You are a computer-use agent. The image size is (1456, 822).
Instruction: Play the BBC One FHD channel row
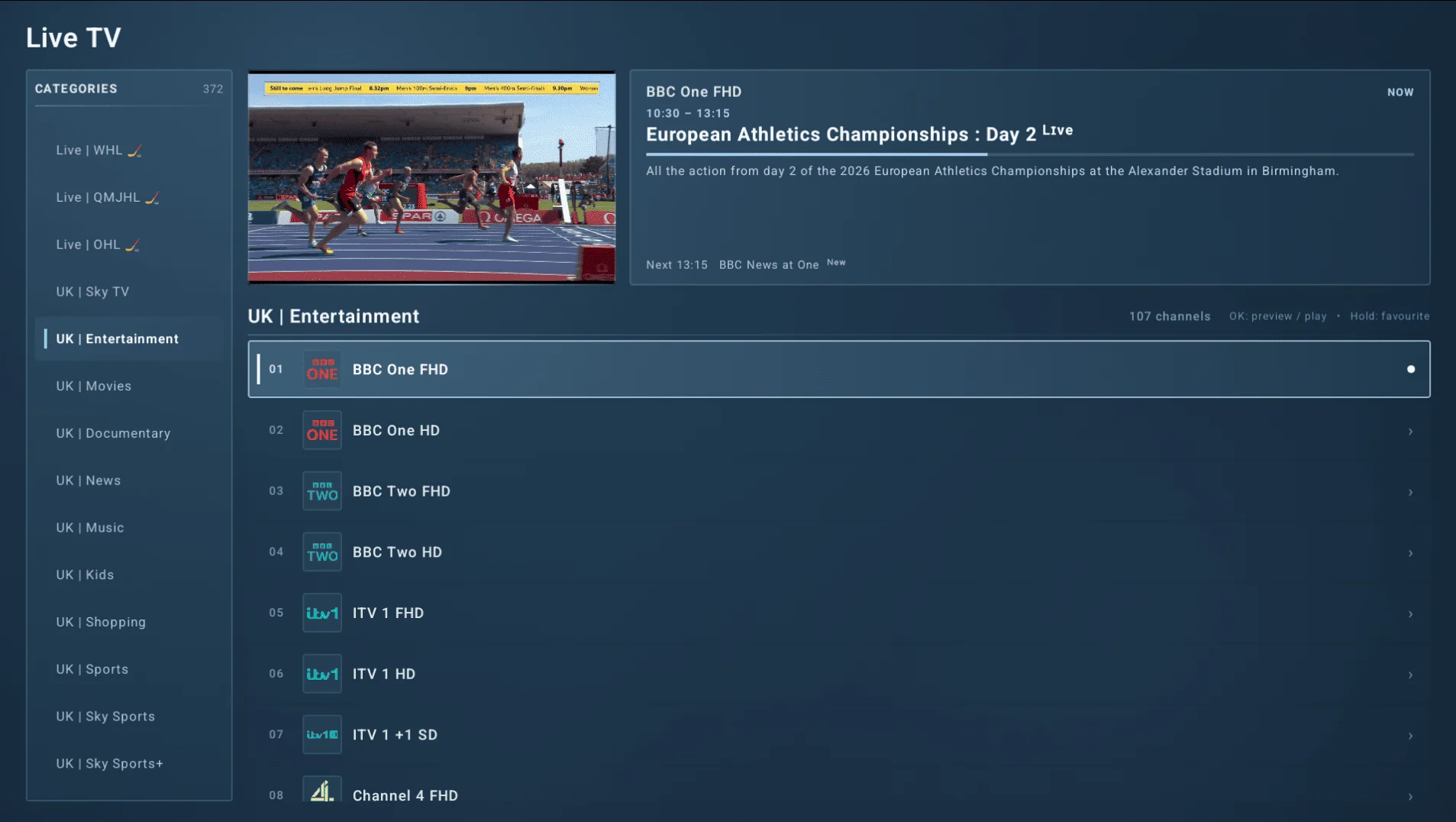838,369
